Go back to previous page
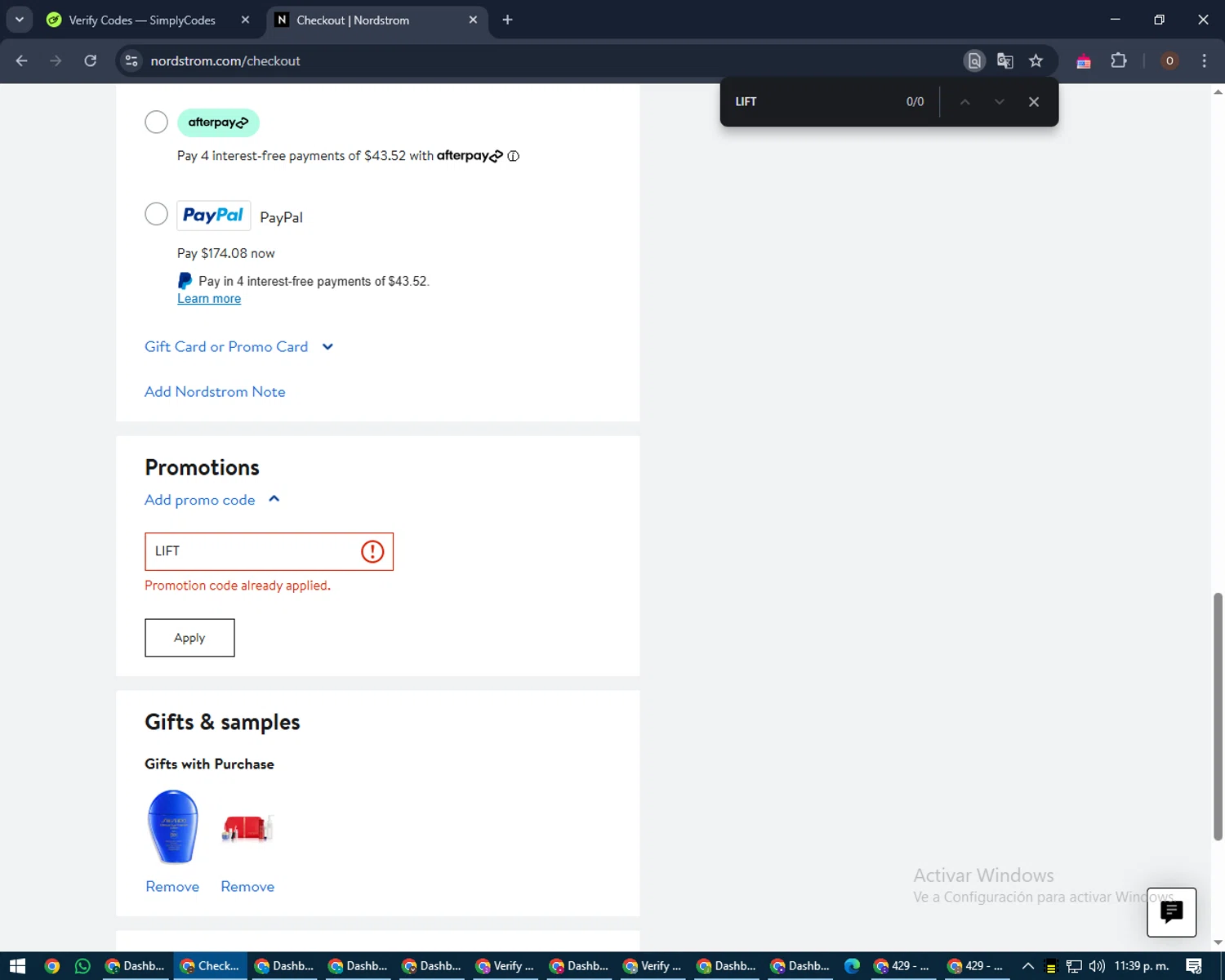The width and height of the screenshot is (1225, 980). [x=22, y=60]
